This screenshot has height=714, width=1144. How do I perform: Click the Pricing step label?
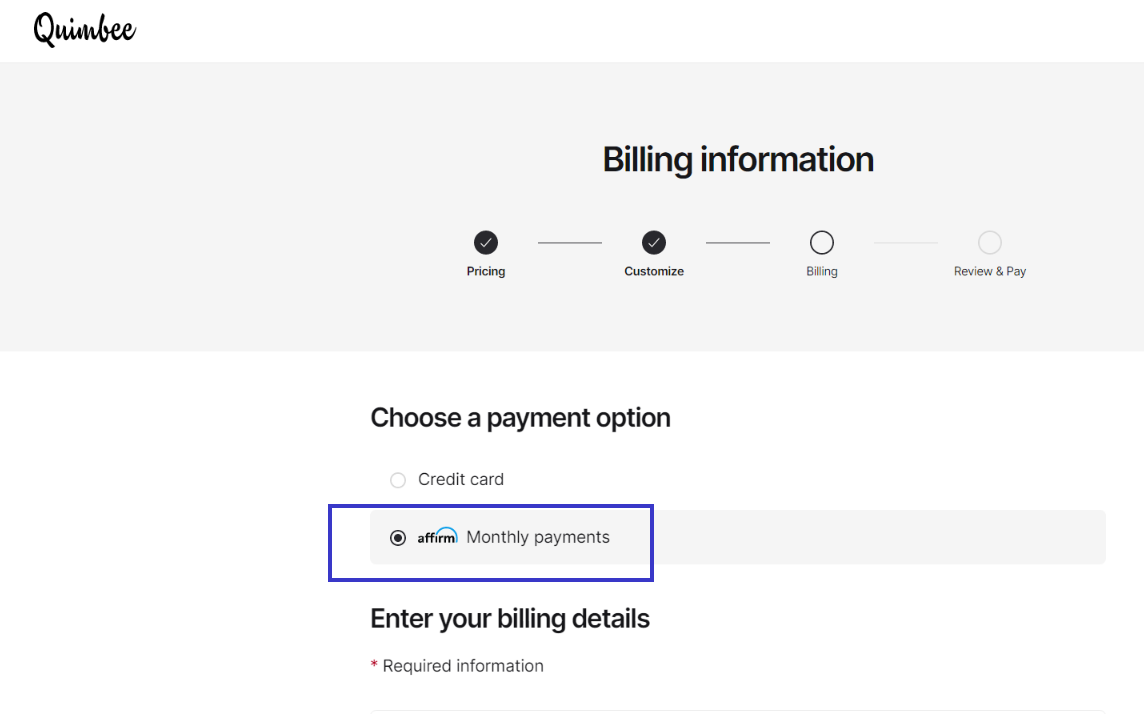pos(486,271)
